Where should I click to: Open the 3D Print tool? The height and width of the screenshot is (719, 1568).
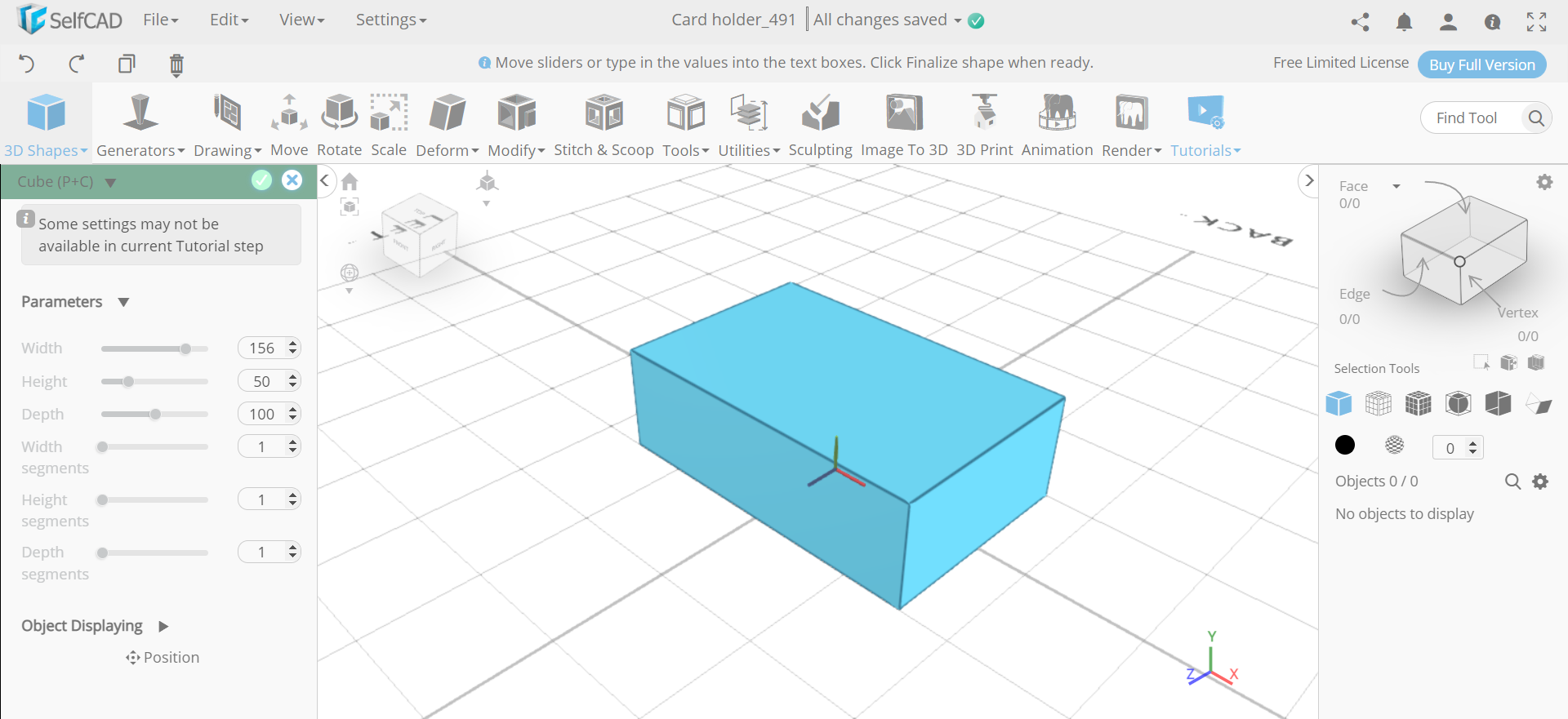click(984, 126)
